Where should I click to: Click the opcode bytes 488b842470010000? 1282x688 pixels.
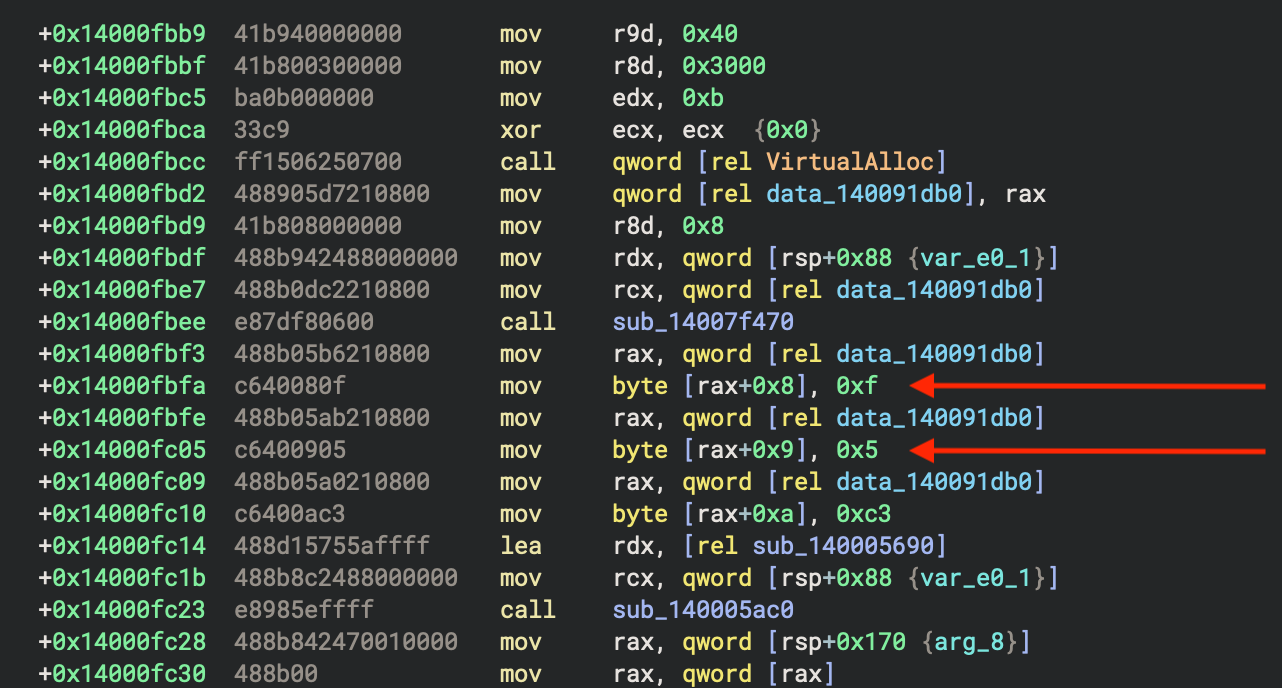(x=346, y=642)
